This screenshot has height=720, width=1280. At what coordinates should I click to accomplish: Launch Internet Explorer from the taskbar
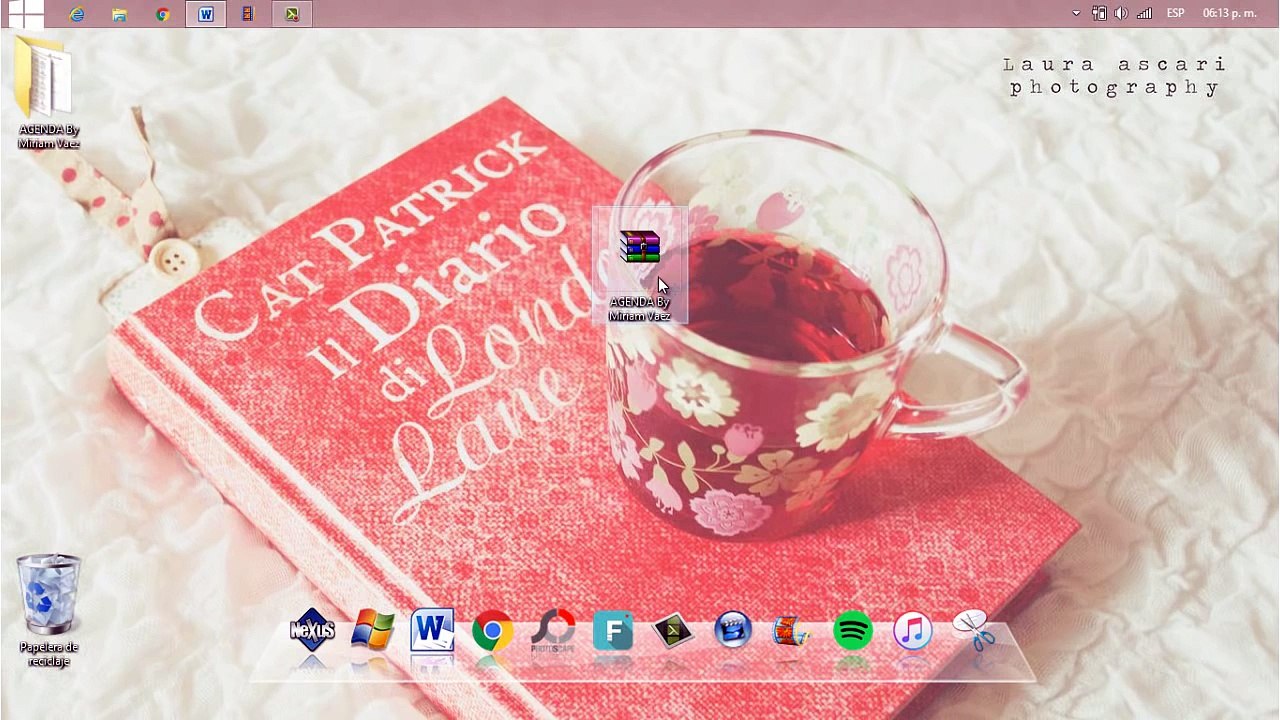coord(77,14)
